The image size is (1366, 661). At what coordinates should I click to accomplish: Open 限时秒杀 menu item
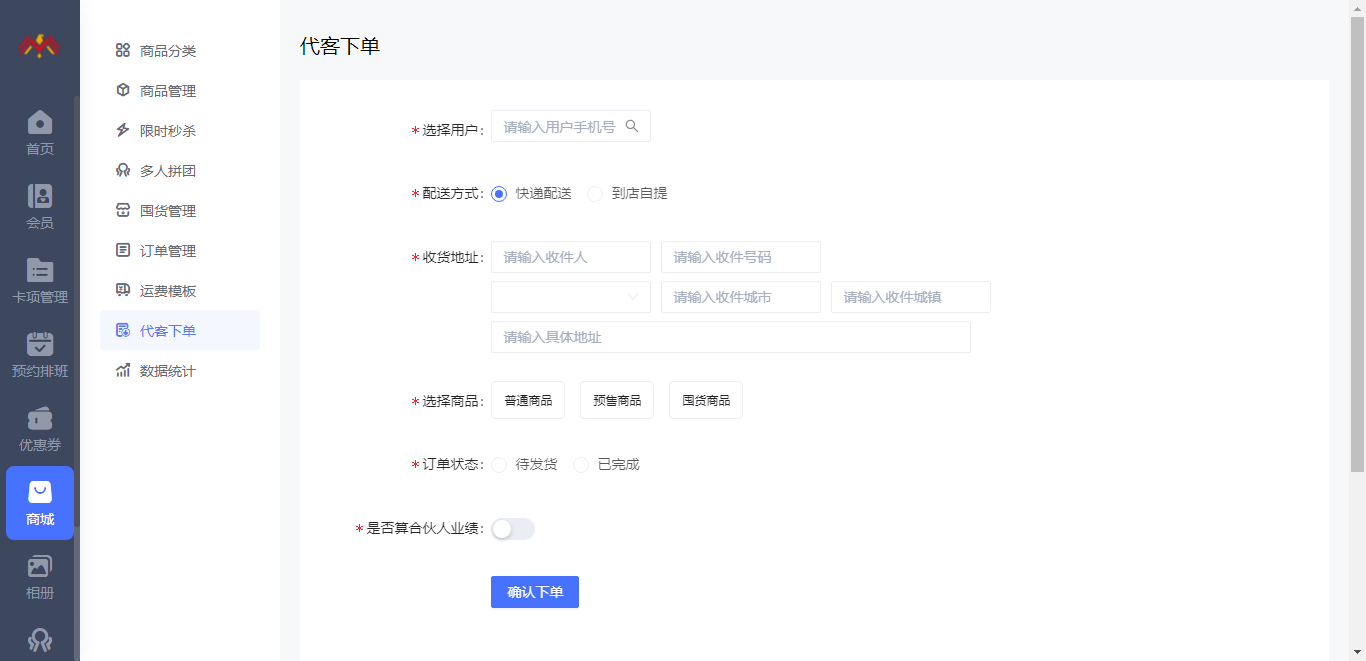coord(180,130)
